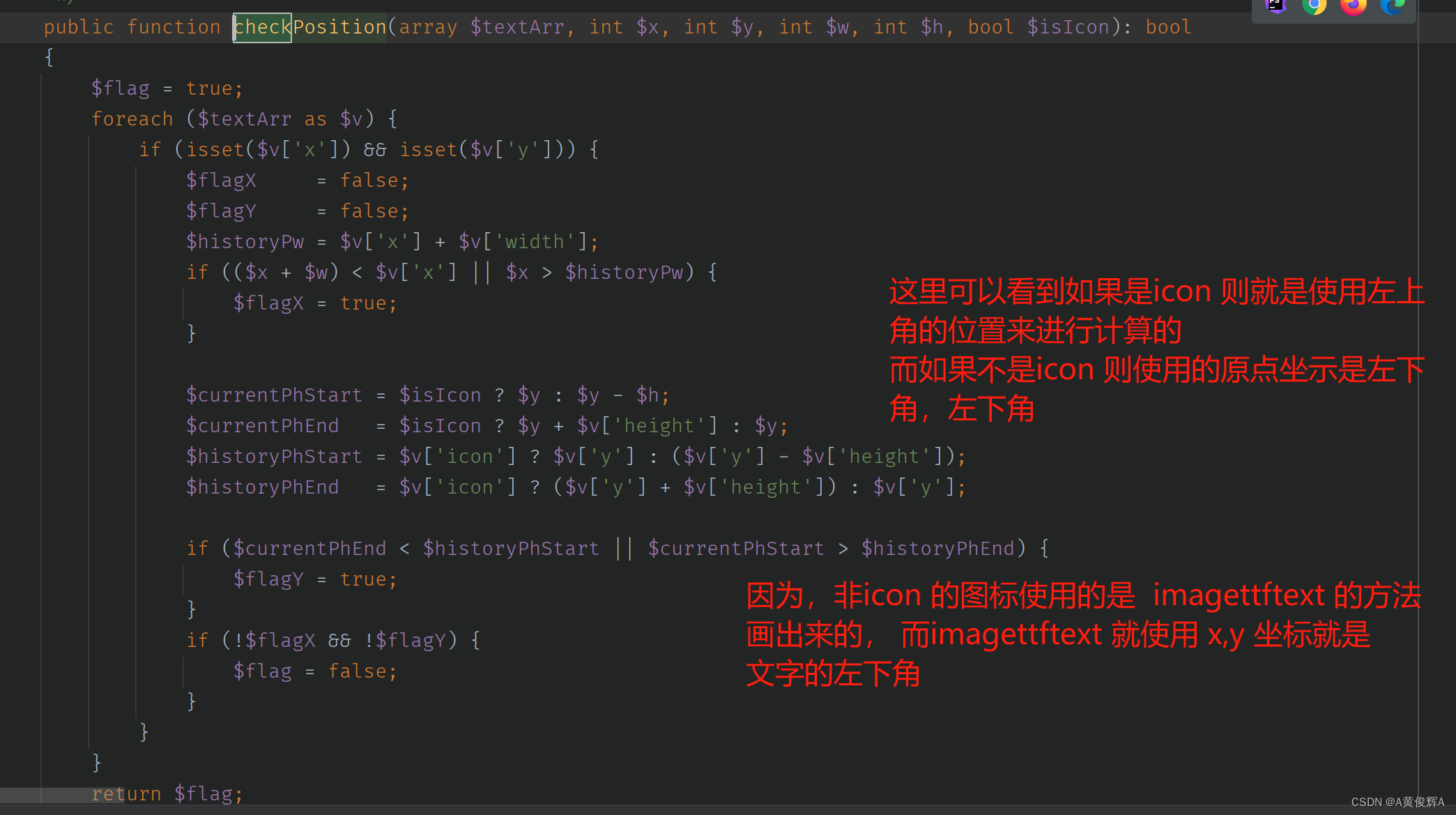Viewport: 1456px width, 815px height.
Task: Click the scrollbar to navigate code
Action: tap(1448, 30)
